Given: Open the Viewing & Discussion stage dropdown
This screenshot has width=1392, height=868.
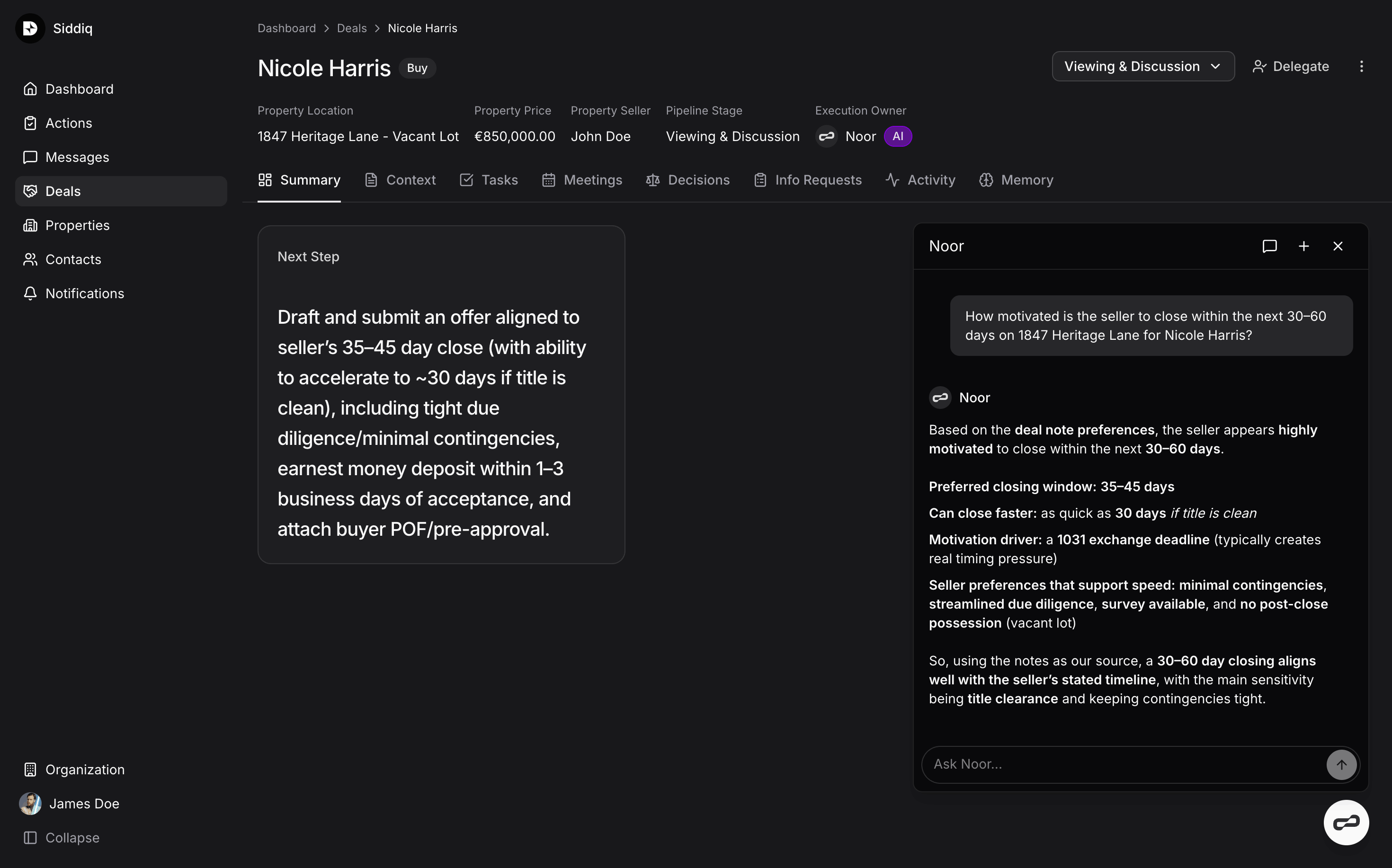Looking at the screenshot, I should 1142,66.
